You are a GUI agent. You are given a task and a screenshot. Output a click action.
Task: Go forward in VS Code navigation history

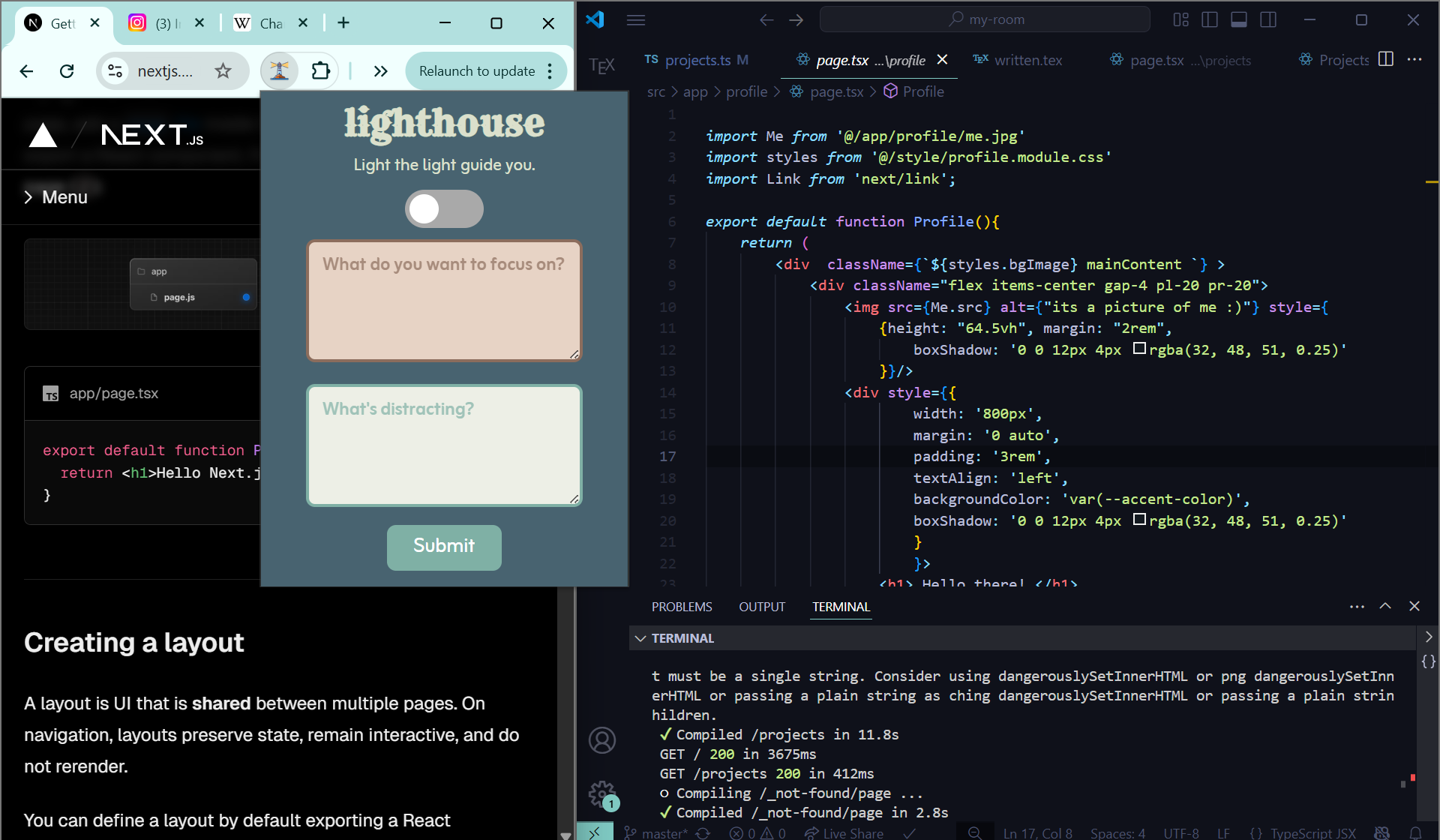796,20
